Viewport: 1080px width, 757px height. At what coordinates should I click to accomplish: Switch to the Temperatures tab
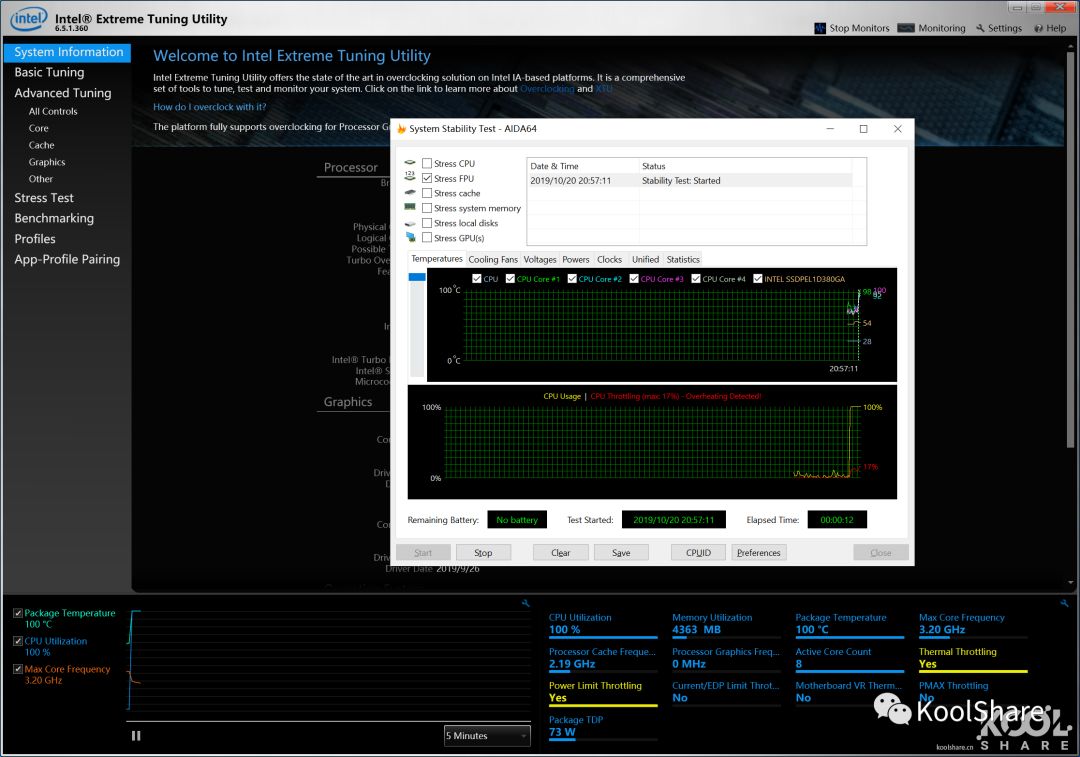[437, 258]
